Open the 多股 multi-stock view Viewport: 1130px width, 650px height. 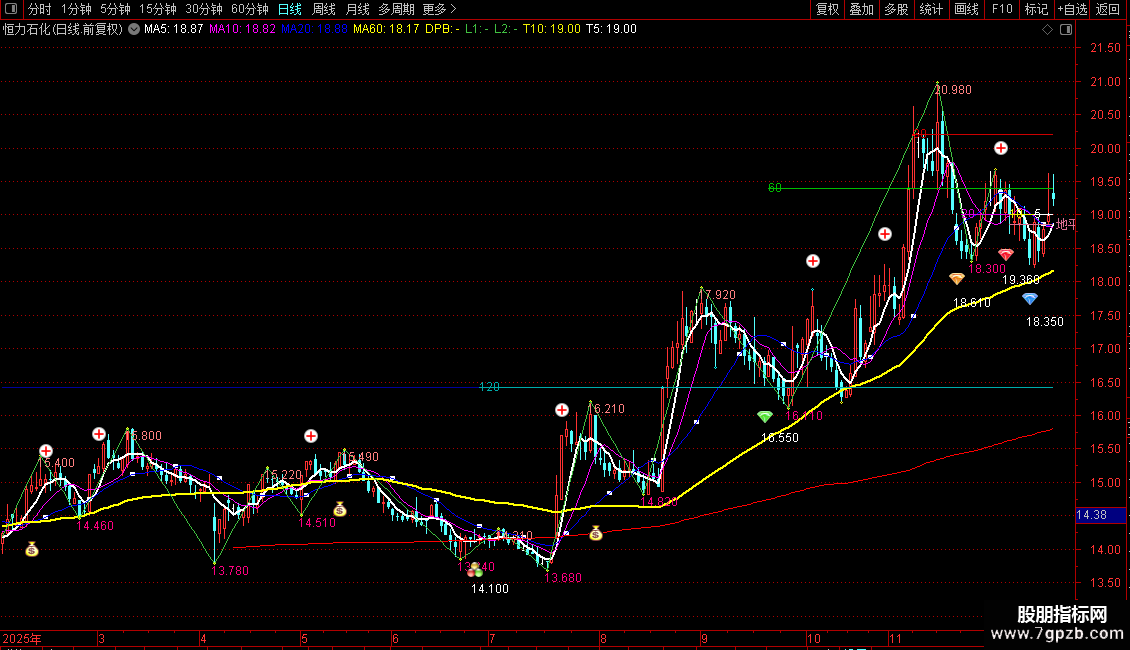896,9
